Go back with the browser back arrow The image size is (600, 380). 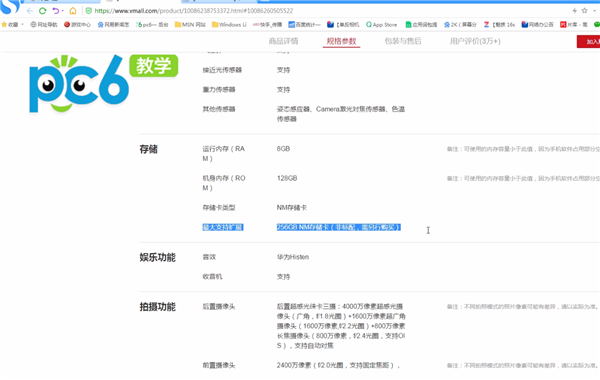click(30, 11)
